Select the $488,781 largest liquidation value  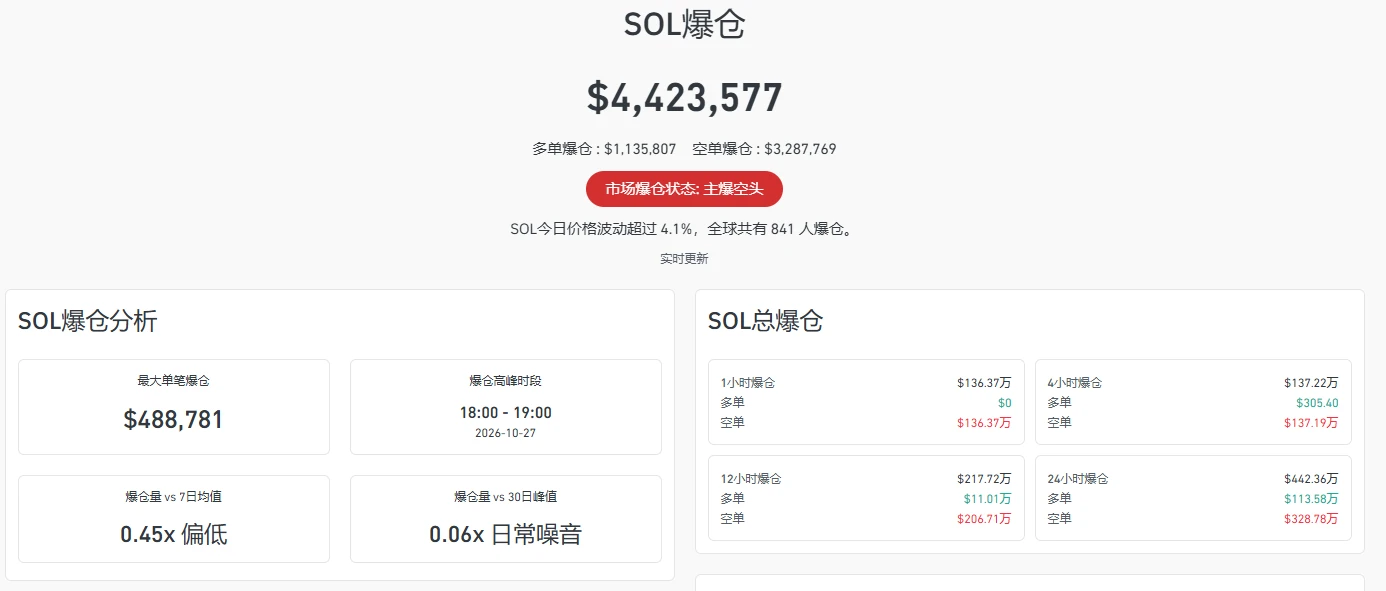click(174, 419)
